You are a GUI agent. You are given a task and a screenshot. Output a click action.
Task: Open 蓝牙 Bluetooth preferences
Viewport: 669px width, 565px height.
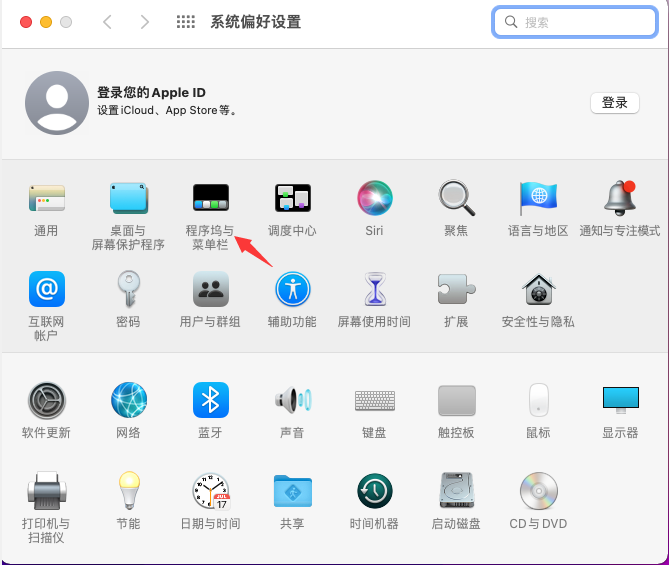[x=211, y=400]
